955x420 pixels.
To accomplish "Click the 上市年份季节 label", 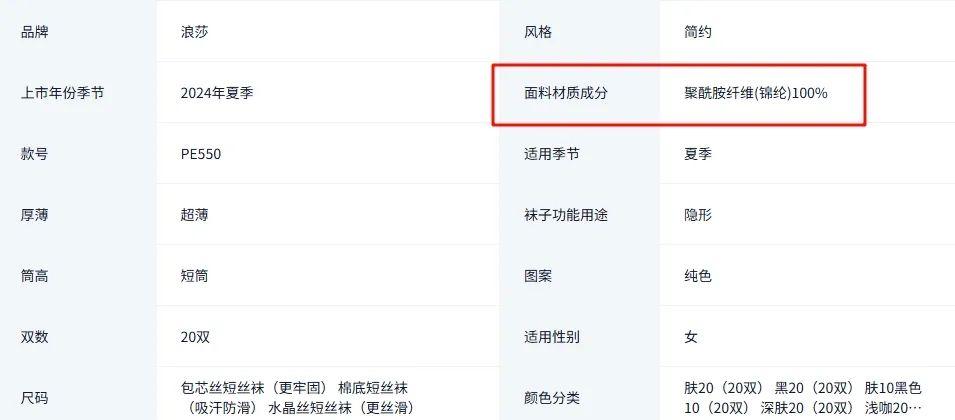I will [x=62, y=93].
